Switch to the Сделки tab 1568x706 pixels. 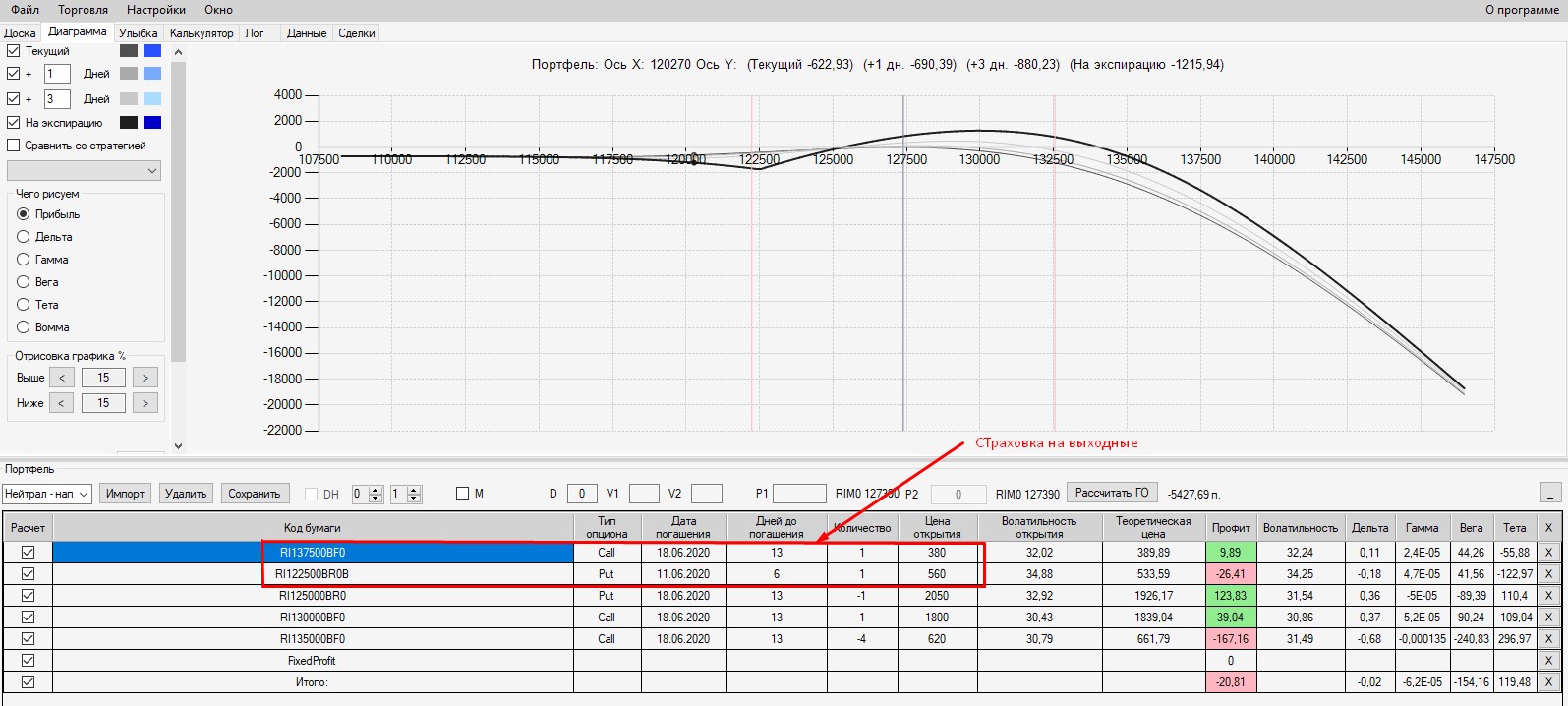click(356, 33)
